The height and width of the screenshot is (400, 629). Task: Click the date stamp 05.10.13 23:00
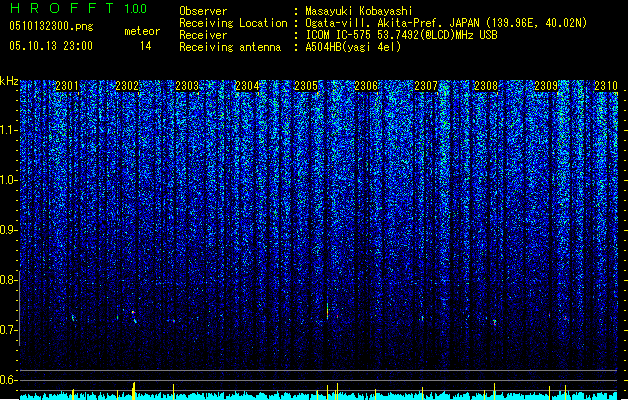click(x=51, y=46)
